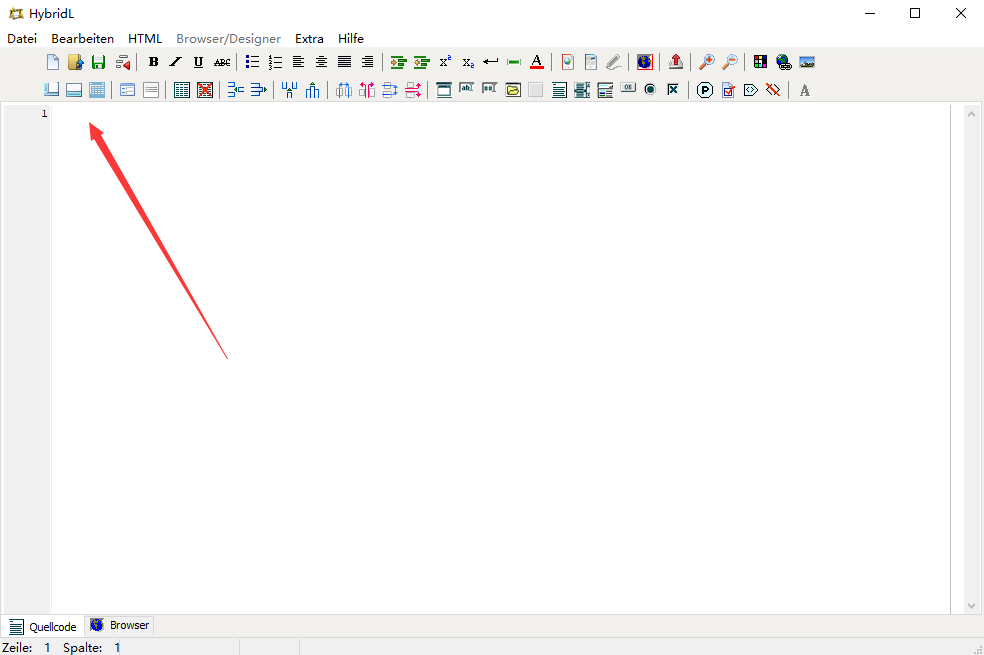
Task: Insert a line break with the return arrow icon
Action: point(491,62)
